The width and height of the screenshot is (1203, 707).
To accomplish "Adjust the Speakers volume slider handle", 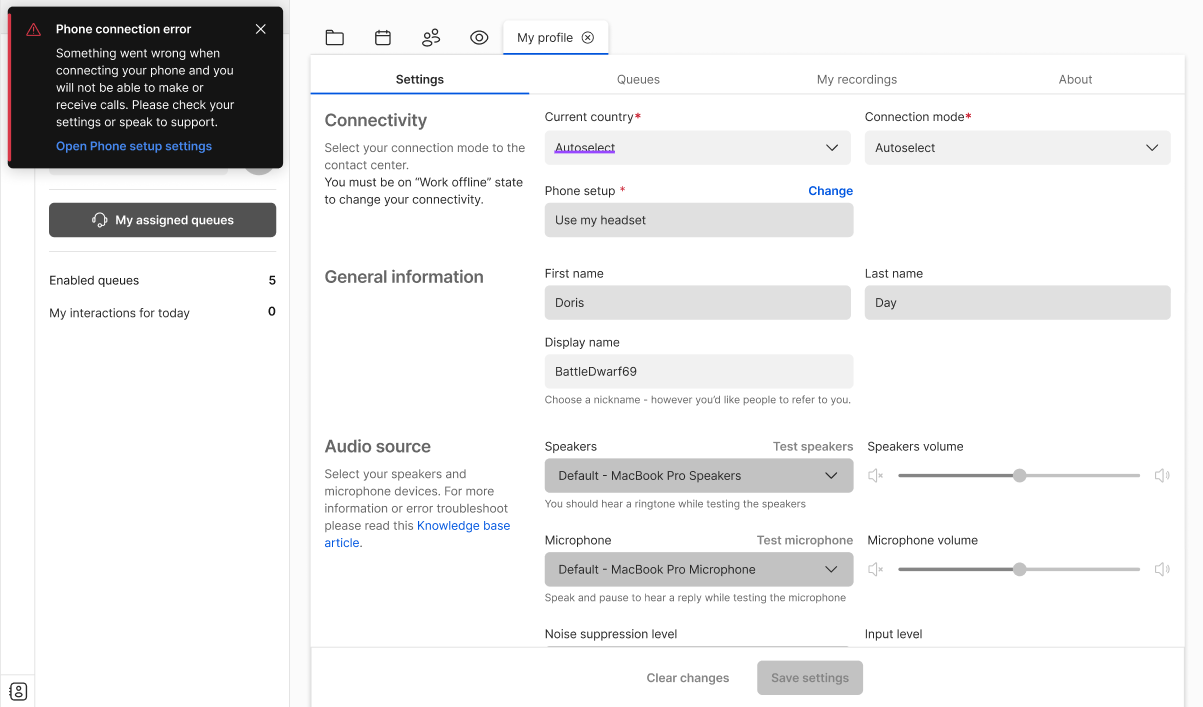I will pyautogui.click(x=1018, y=475).
